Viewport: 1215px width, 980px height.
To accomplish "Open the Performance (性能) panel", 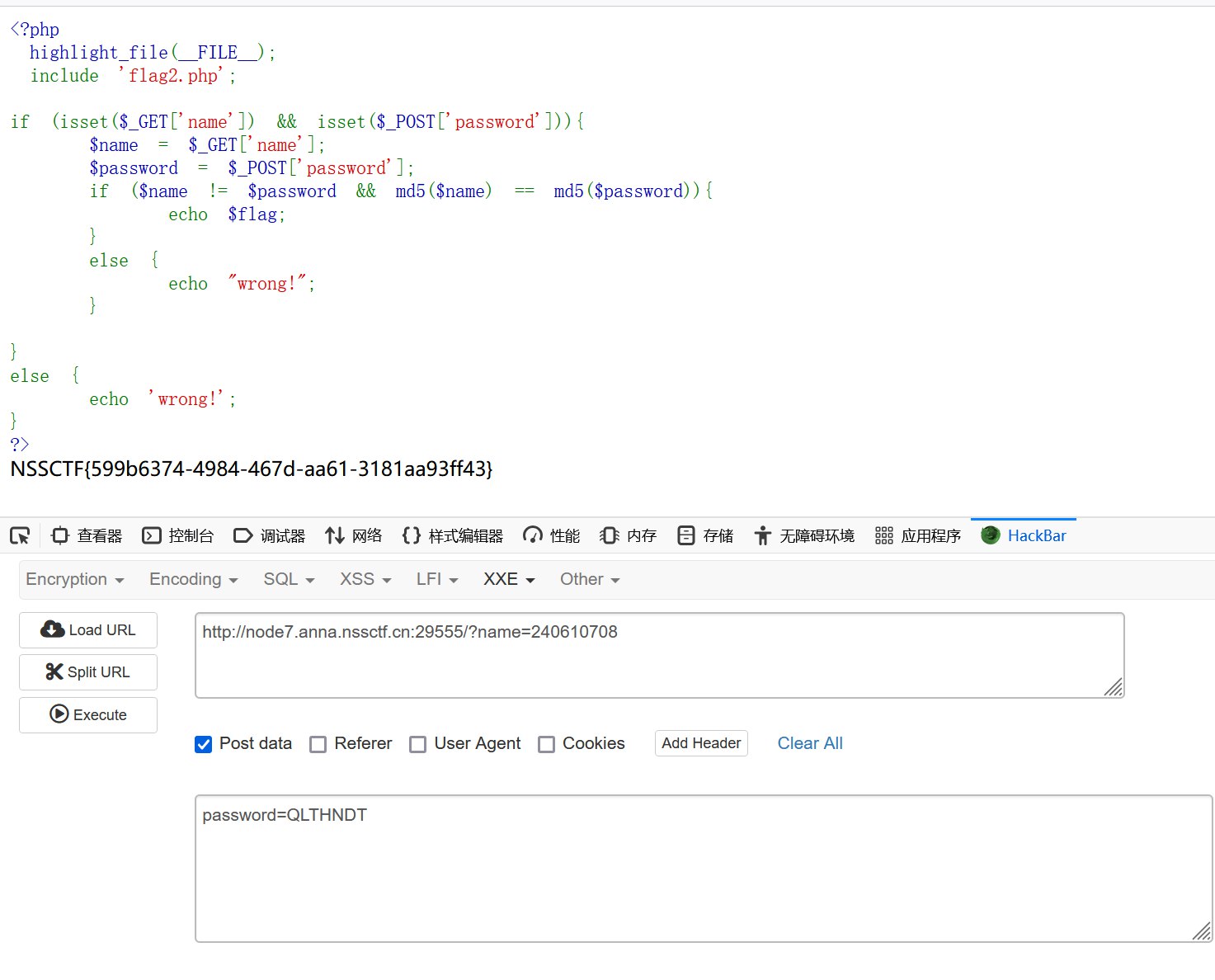I will [x=552, y=536].
